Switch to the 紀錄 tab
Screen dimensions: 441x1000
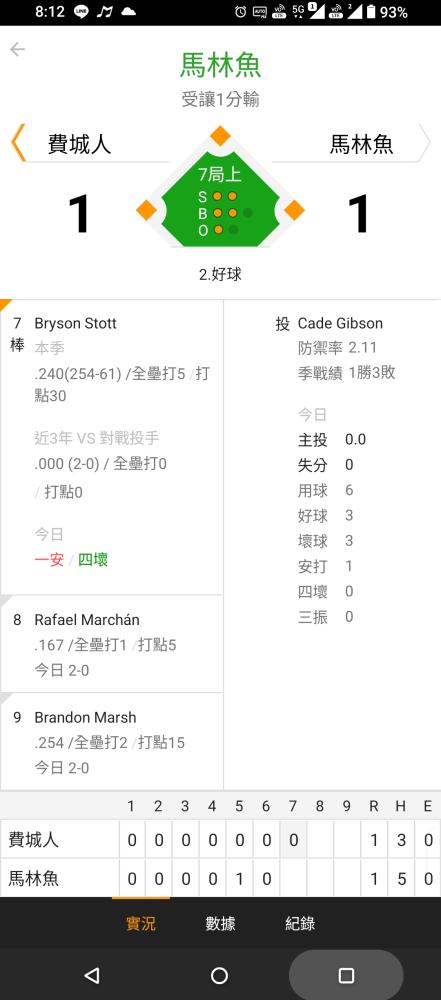[x=300, y=923]
